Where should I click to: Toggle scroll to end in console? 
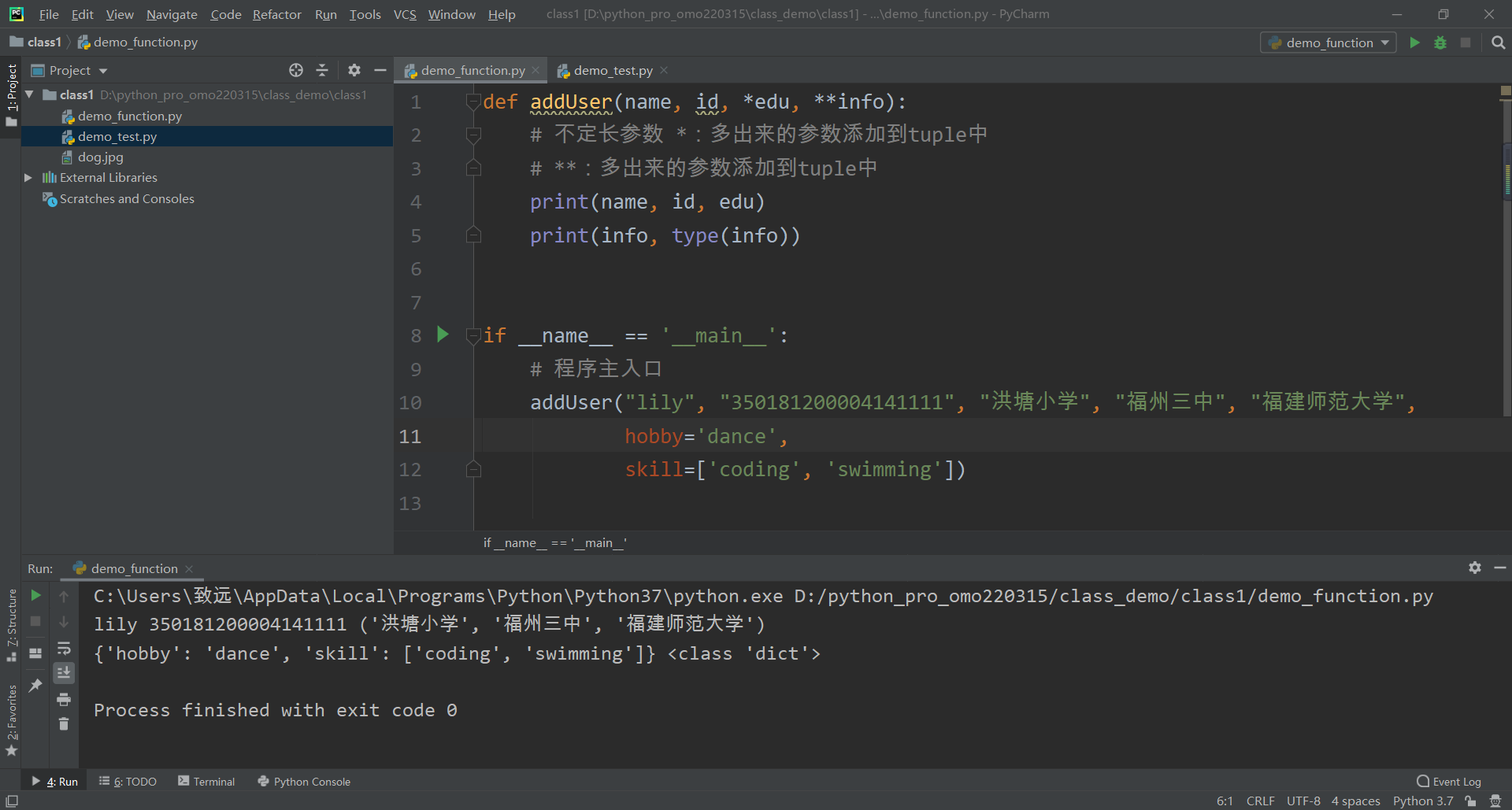point(65,672)
